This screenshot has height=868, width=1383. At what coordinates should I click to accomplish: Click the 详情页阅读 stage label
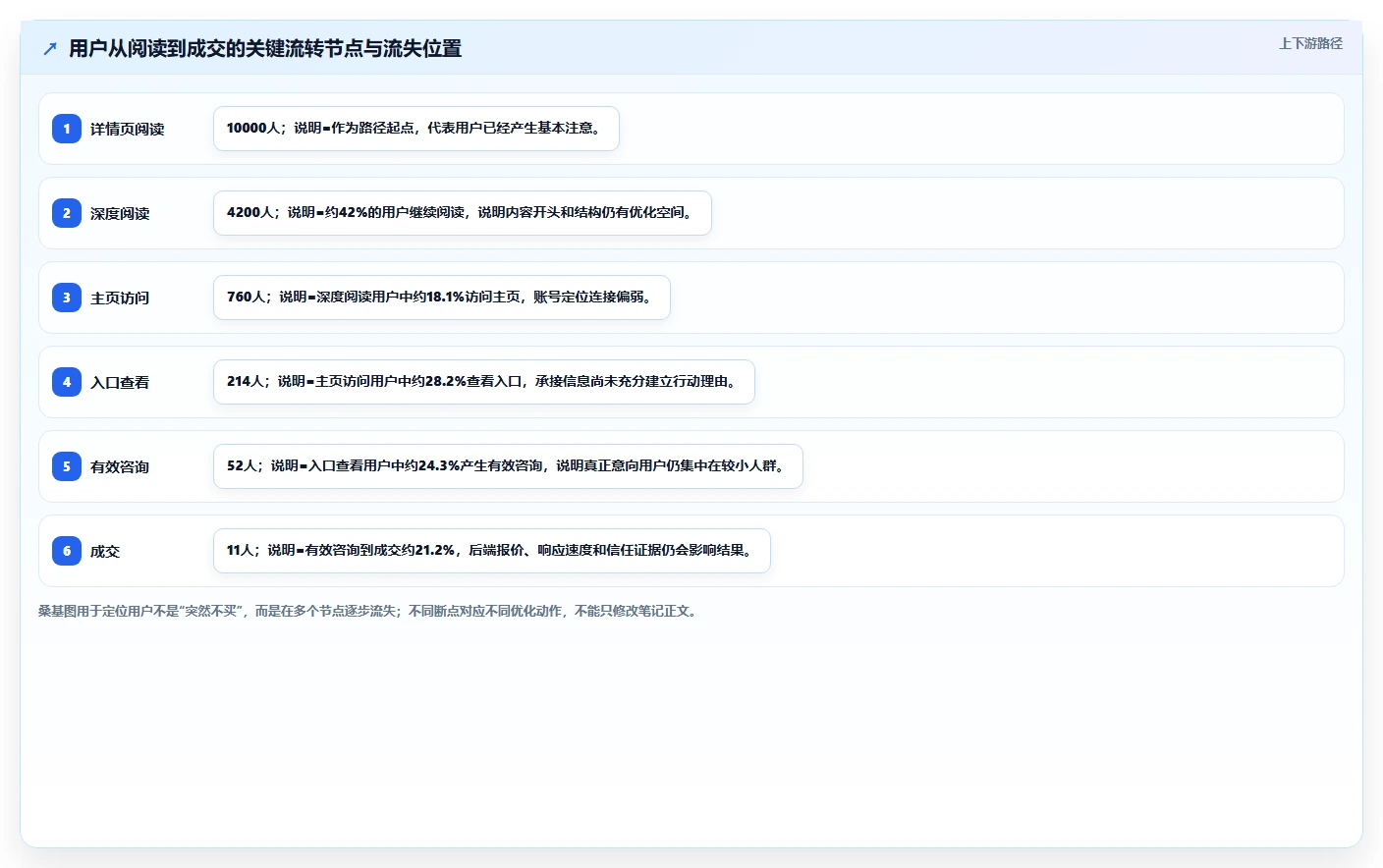point(128,130)
